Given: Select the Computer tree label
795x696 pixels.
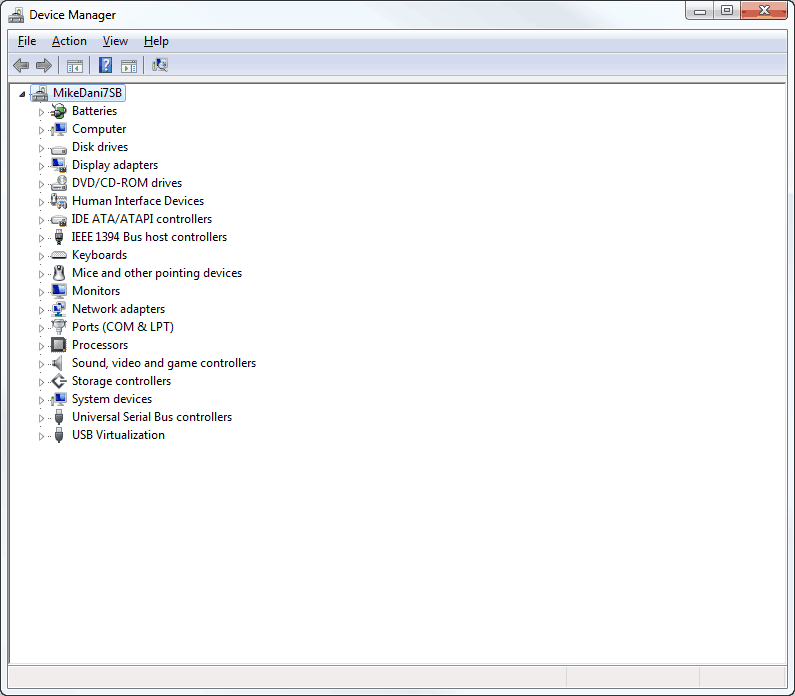Looking at the screenshot, I should pyautogui.click(x=99, y=129).
